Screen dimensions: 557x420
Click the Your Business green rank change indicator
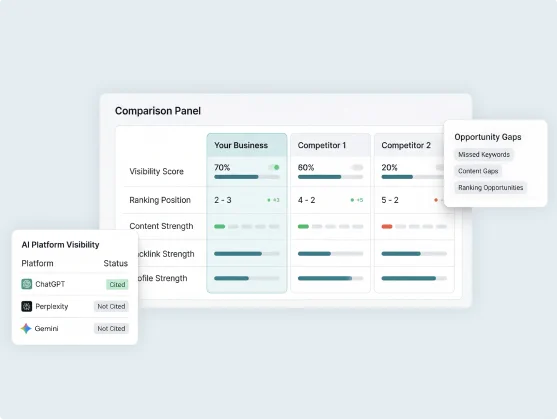(274, 200)
